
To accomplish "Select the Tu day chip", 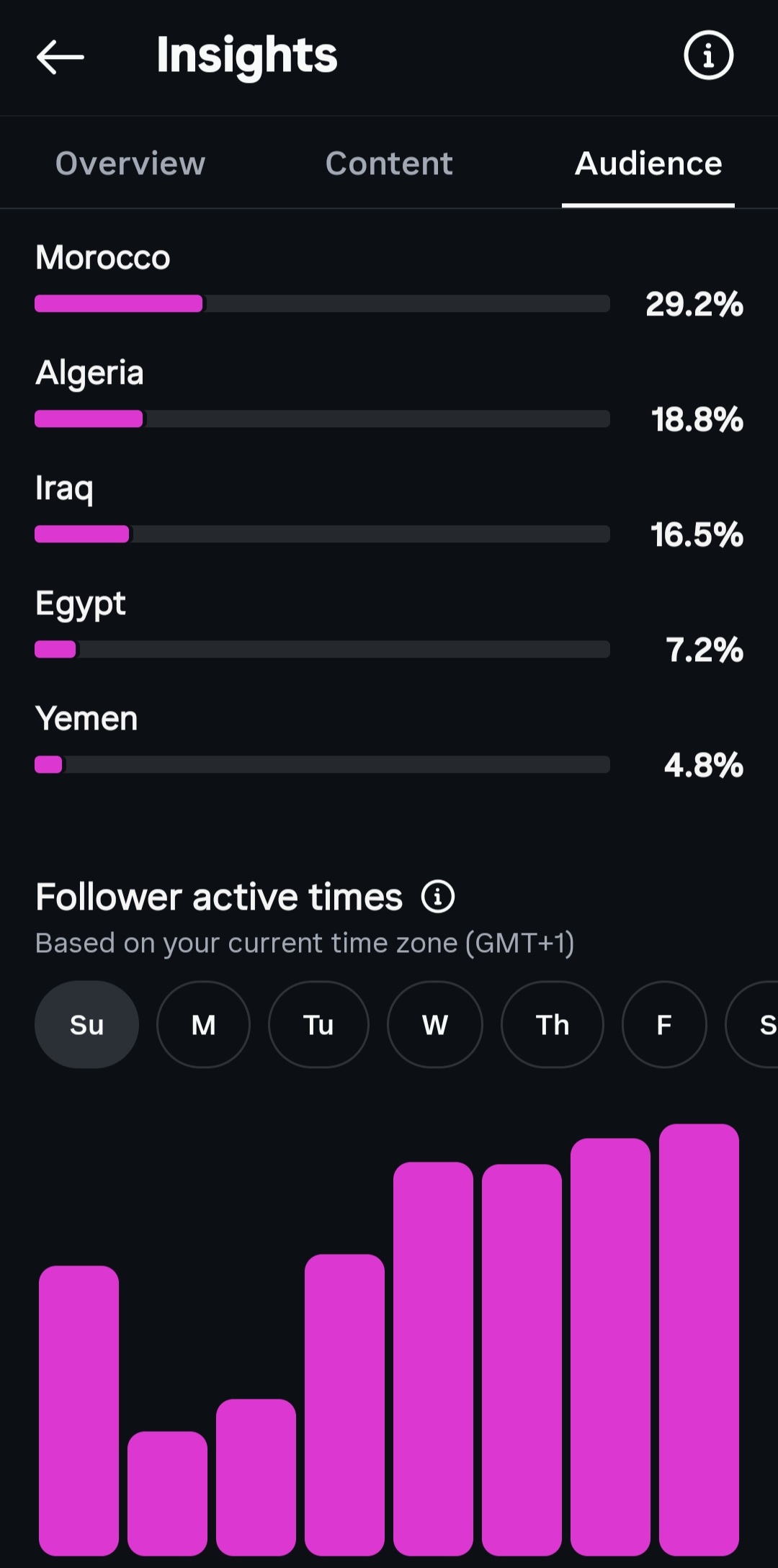I will (318, 1024).
